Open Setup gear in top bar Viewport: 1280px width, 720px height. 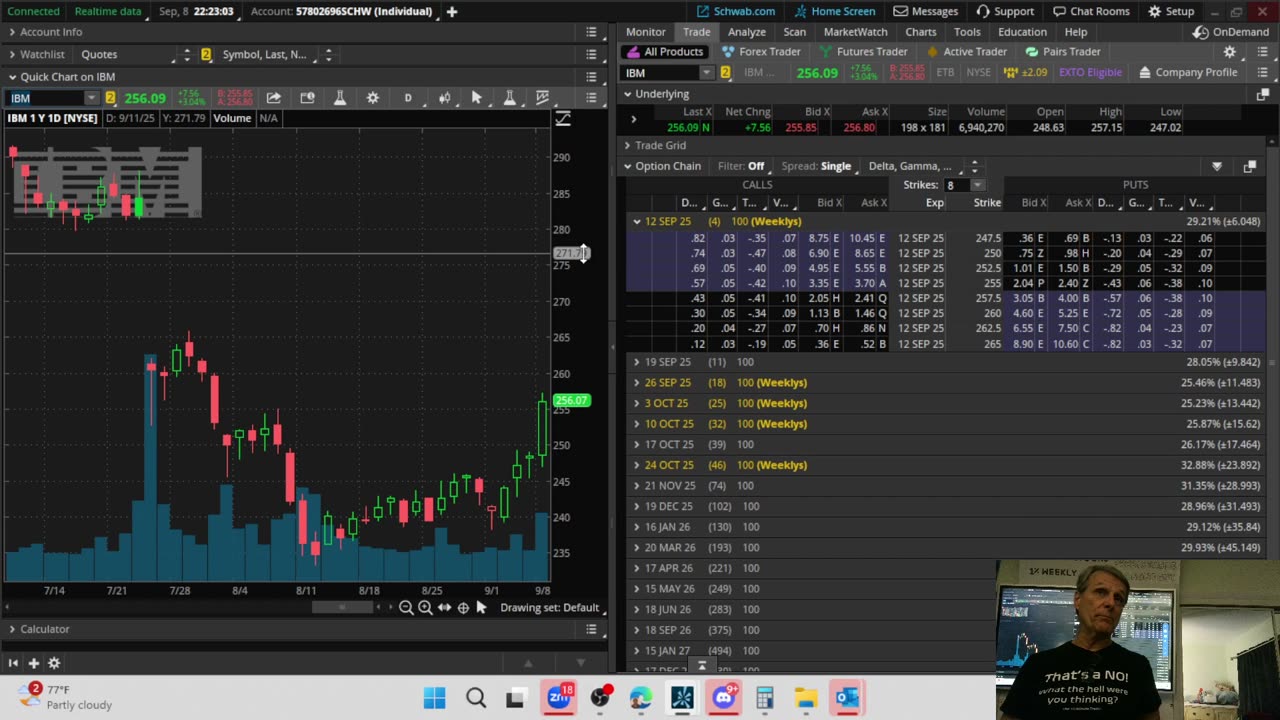(1171, 11)
